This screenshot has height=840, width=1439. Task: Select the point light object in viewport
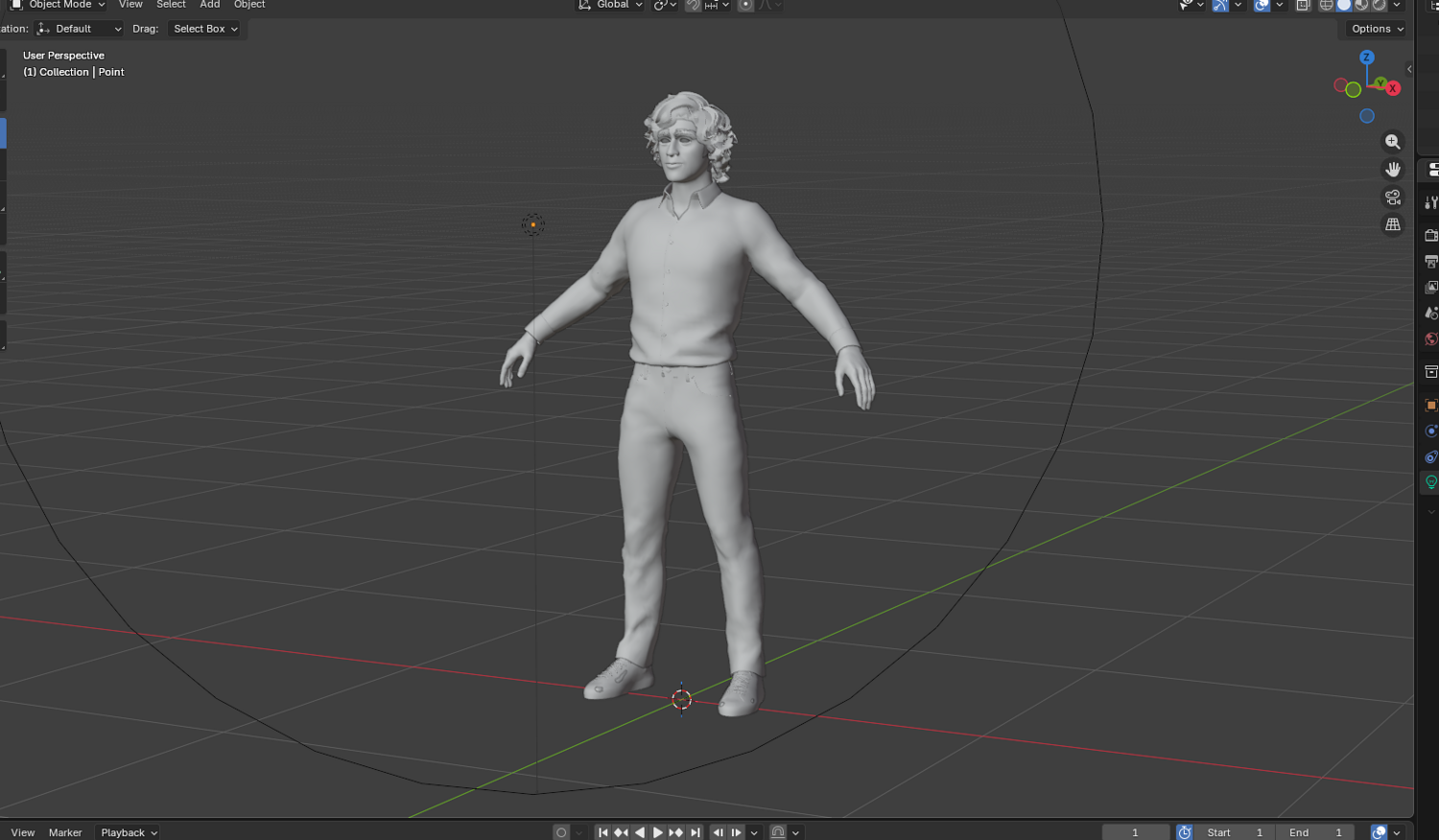coord(533,224)
